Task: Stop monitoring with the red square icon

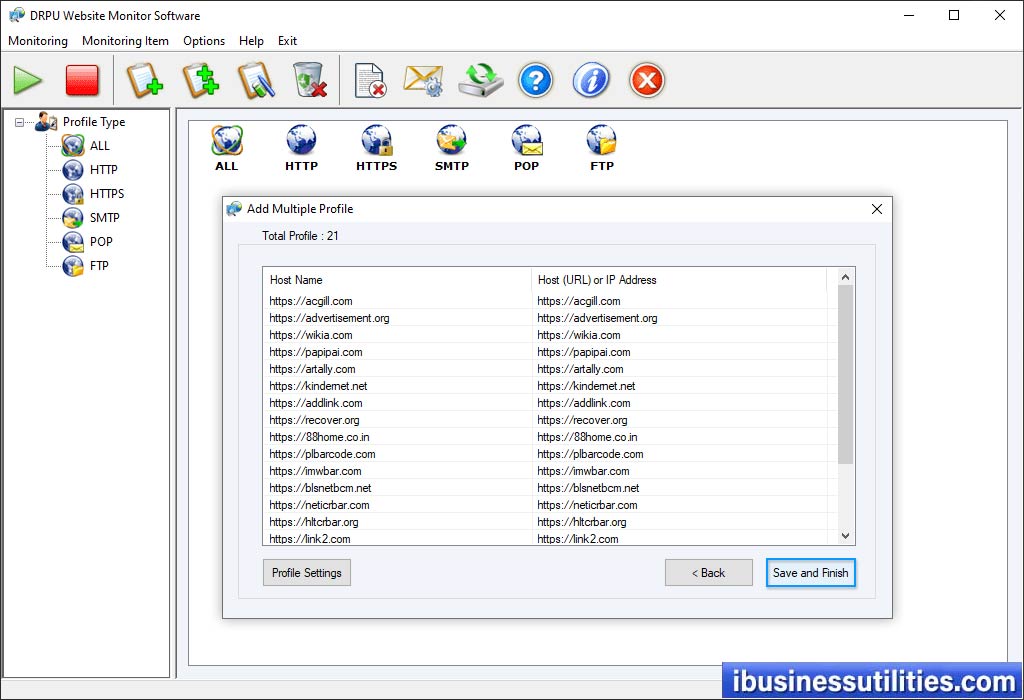Action: coord(82,80)
